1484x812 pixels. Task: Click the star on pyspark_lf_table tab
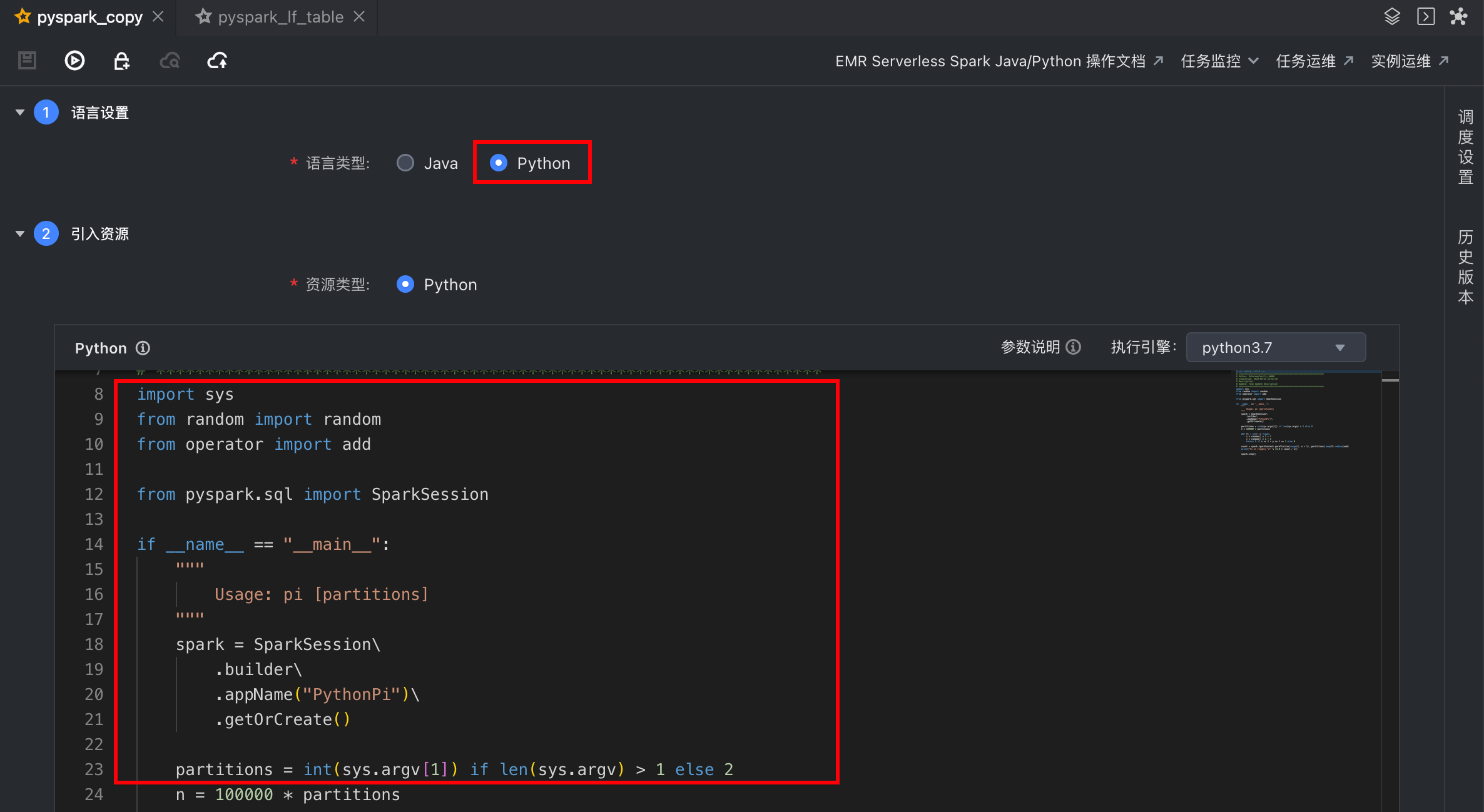click(x=203, y=17)
